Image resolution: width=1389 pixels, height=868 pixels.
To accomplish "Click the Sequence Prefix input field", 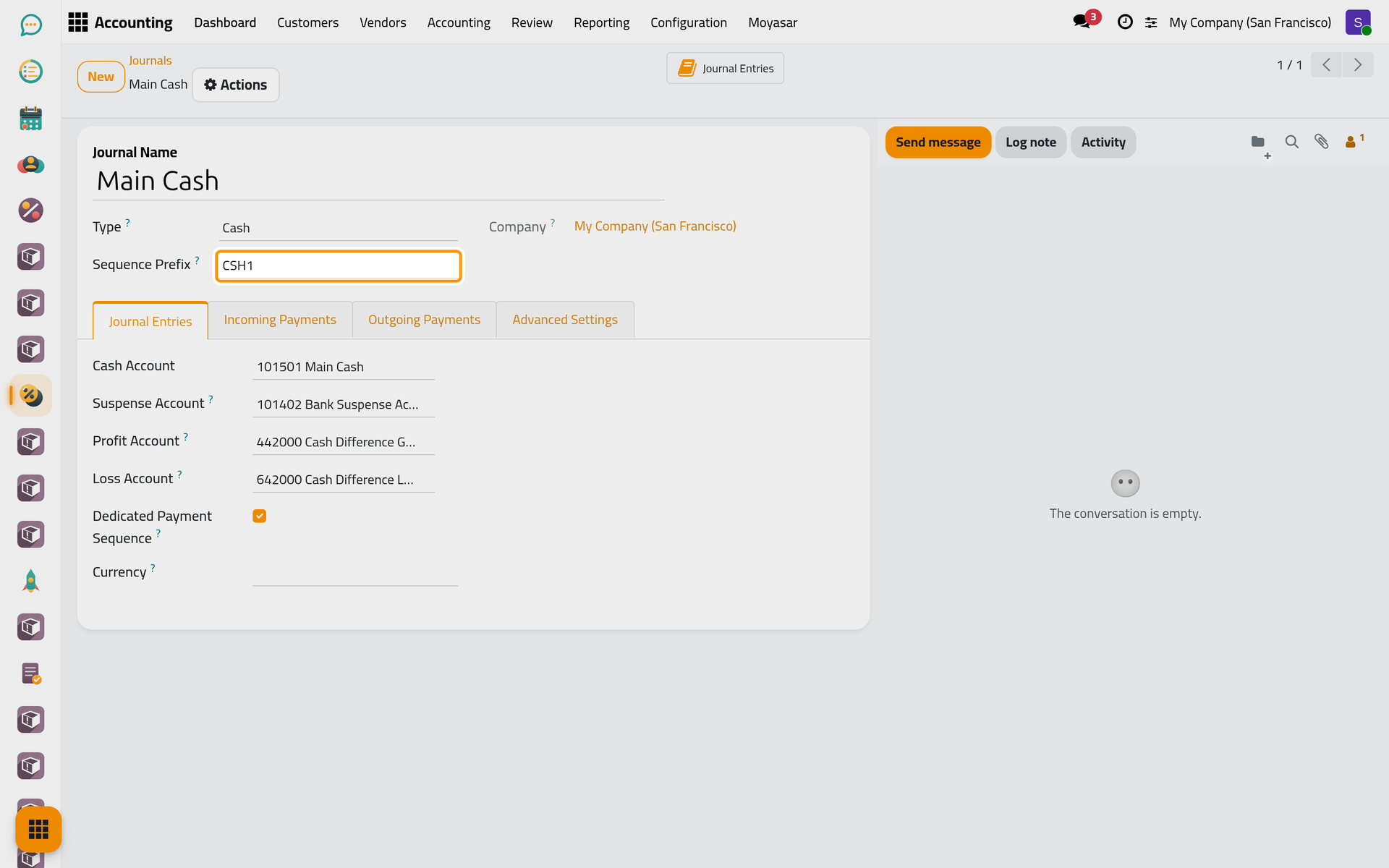I will pyautogui.click(x=339, y=265).
